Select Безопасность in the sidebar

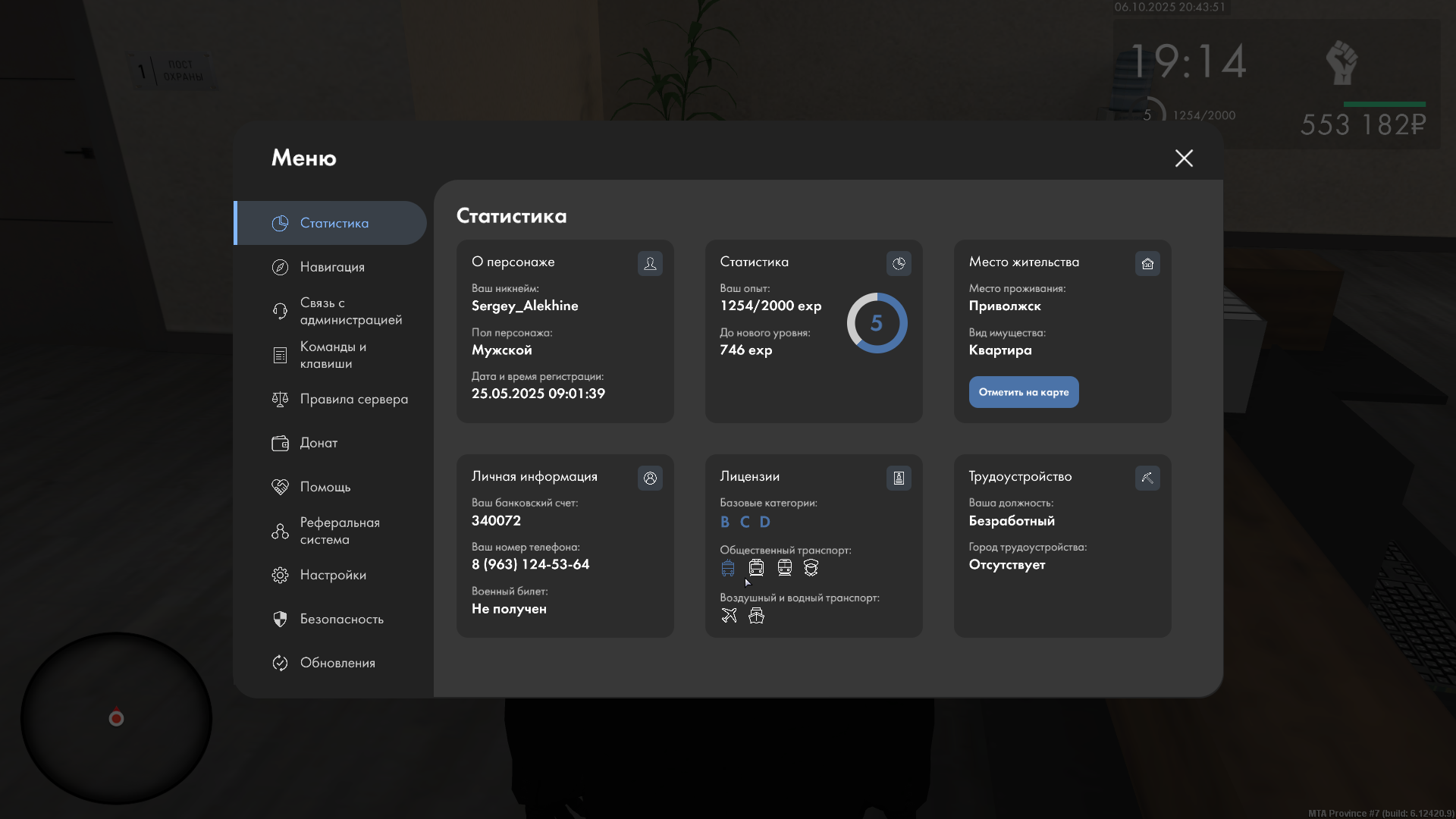pyautogui.click(x=341, y=619)
